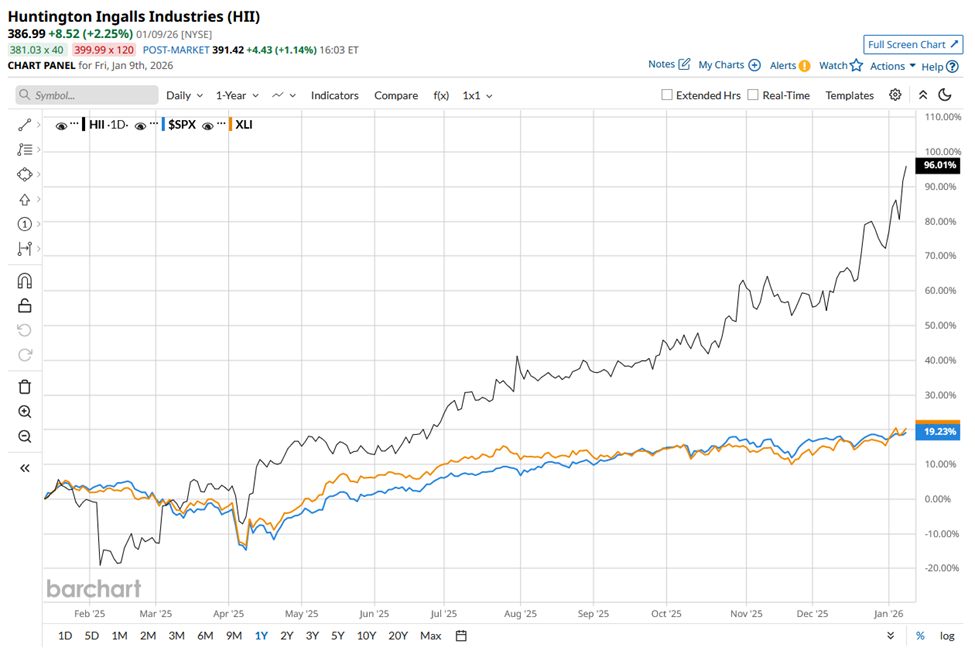Viewport: 975px width, 648px height.
Task: Open the My Charts link
Action: click(x=729, y=65)
